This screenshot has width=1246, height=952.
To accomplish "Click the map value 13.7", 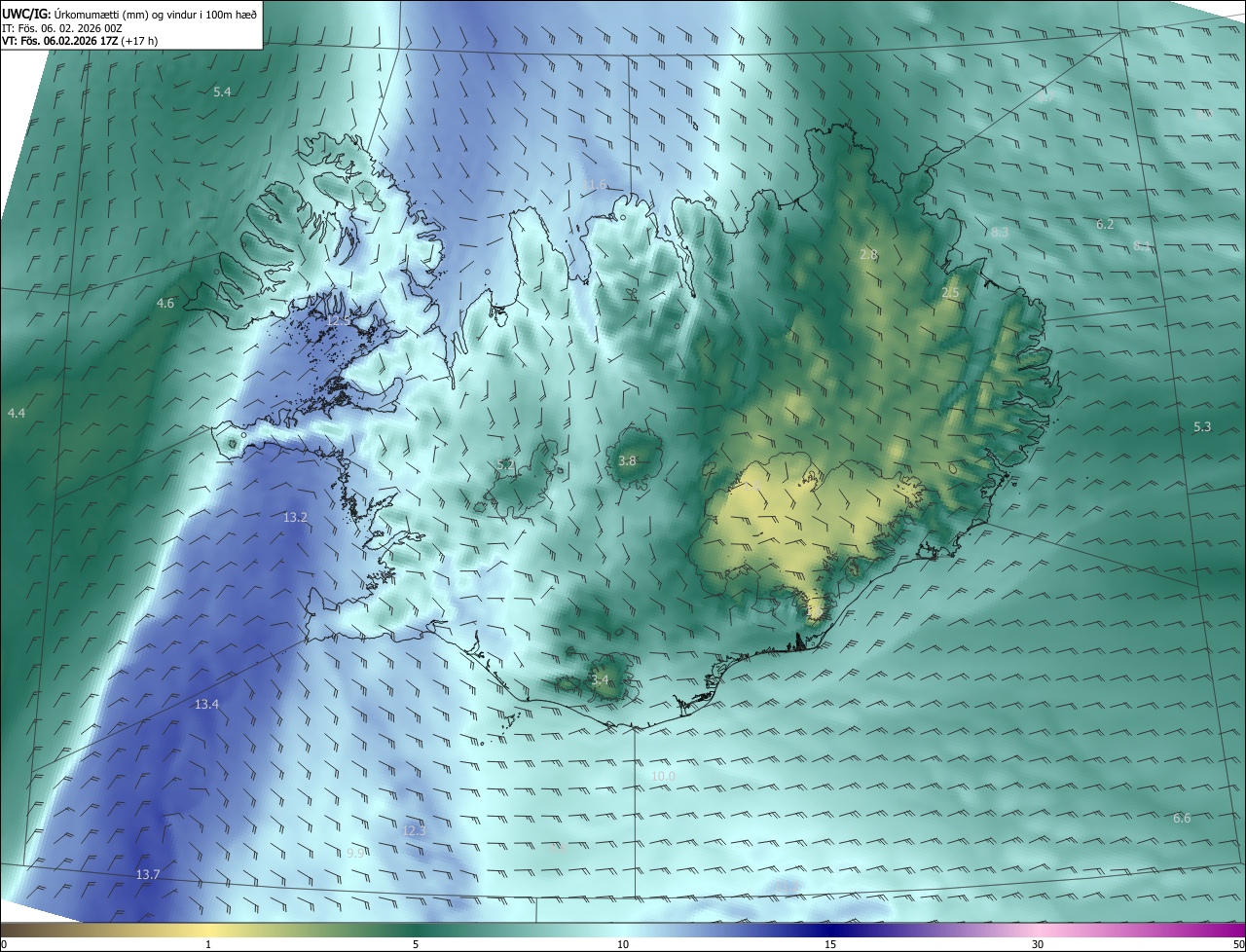I will (x=147, y=875).
